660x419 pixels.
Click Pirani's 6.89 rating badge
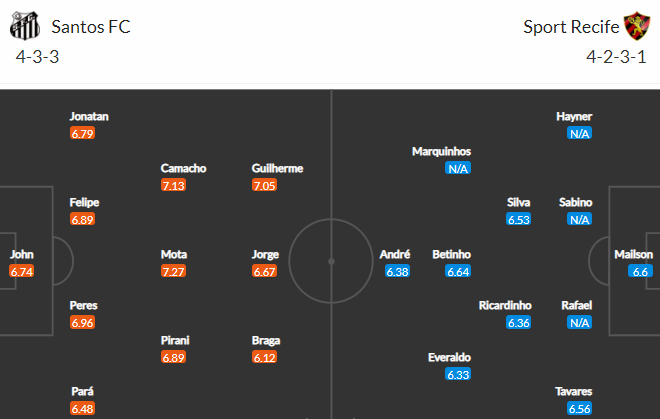[x=174, y=357]
